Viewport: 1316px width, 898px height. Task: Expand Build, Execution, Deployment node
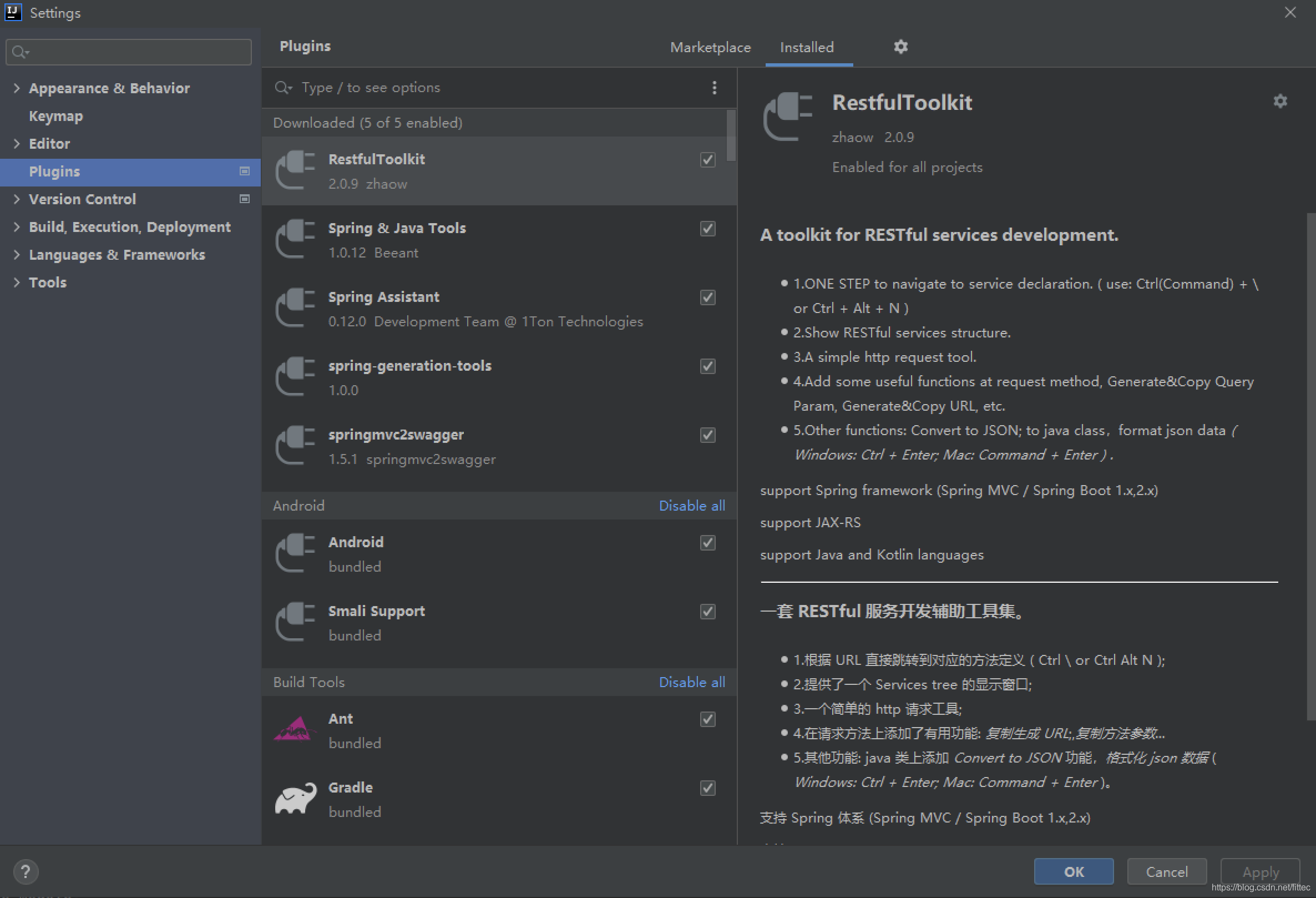(17, 226)
